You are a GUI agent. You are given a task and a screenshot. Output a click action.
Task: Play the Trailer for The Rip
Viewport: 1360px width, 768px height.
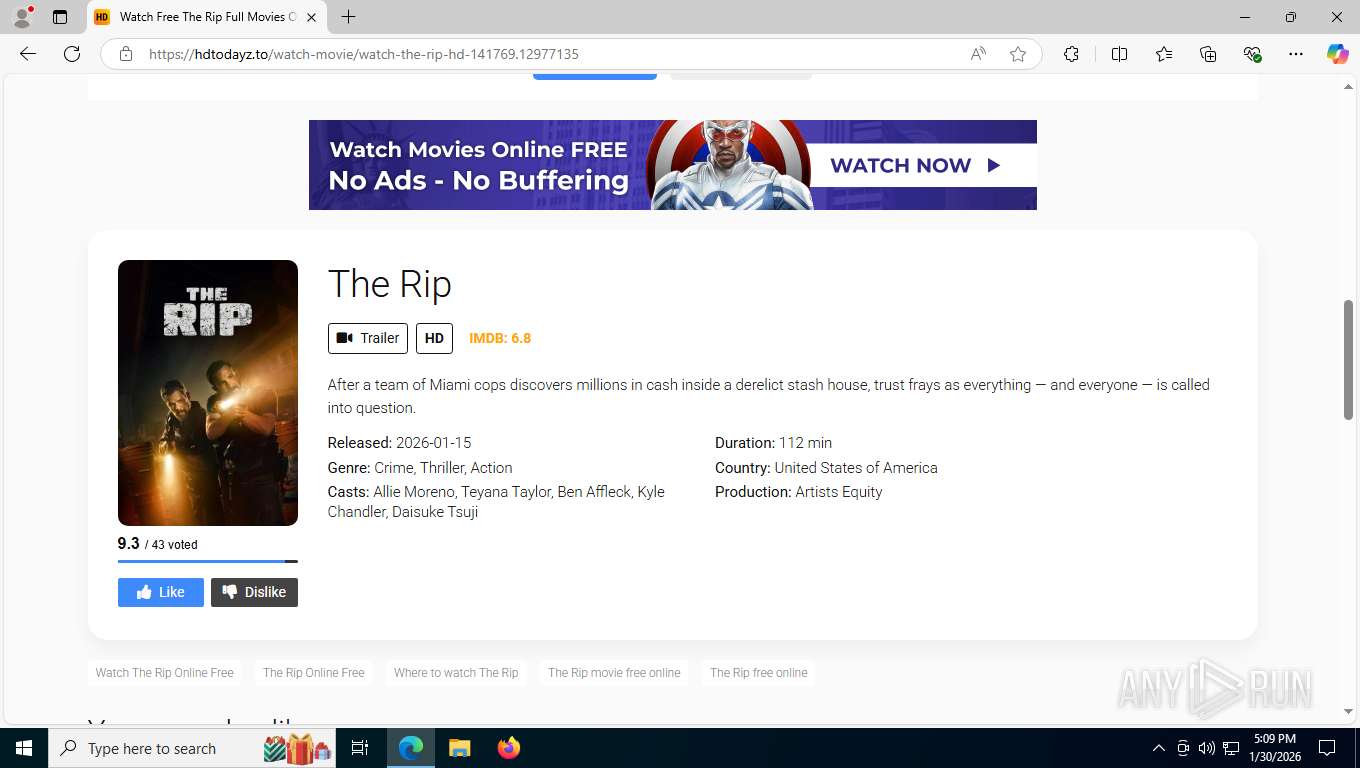coord(368,338)
